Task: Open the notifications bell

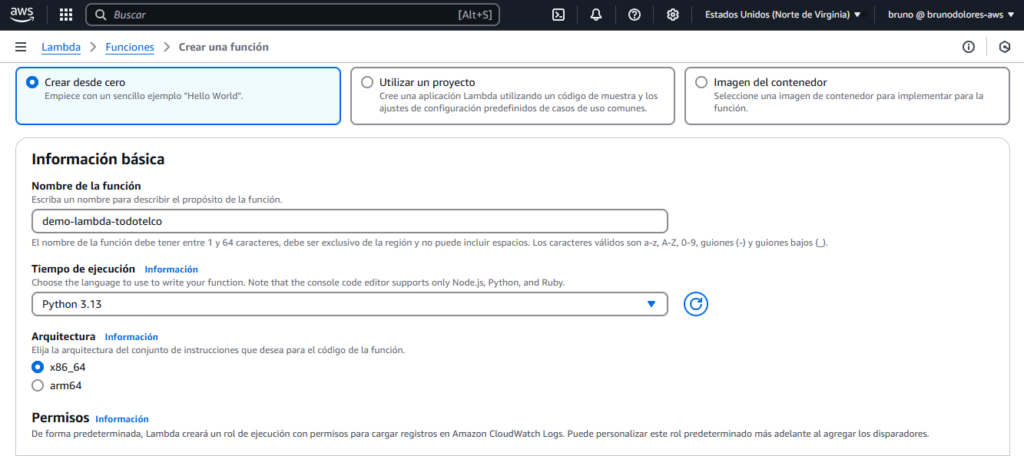Action: click(596, 15)
